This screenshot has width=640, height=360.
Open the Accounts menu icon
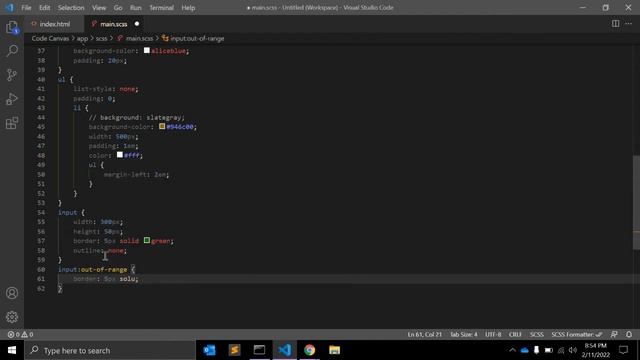tap(12, 293)
